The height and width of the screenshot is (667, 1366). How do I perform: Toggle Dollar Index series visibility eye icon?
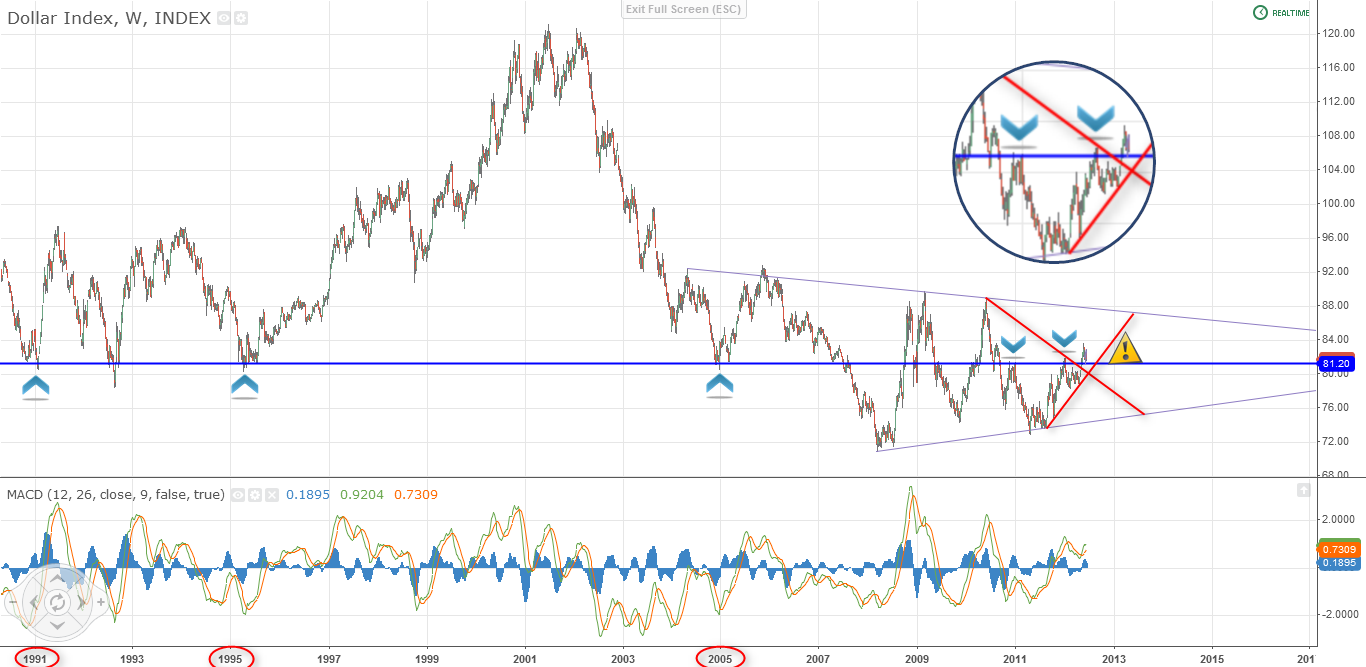[x=223, y=18]
